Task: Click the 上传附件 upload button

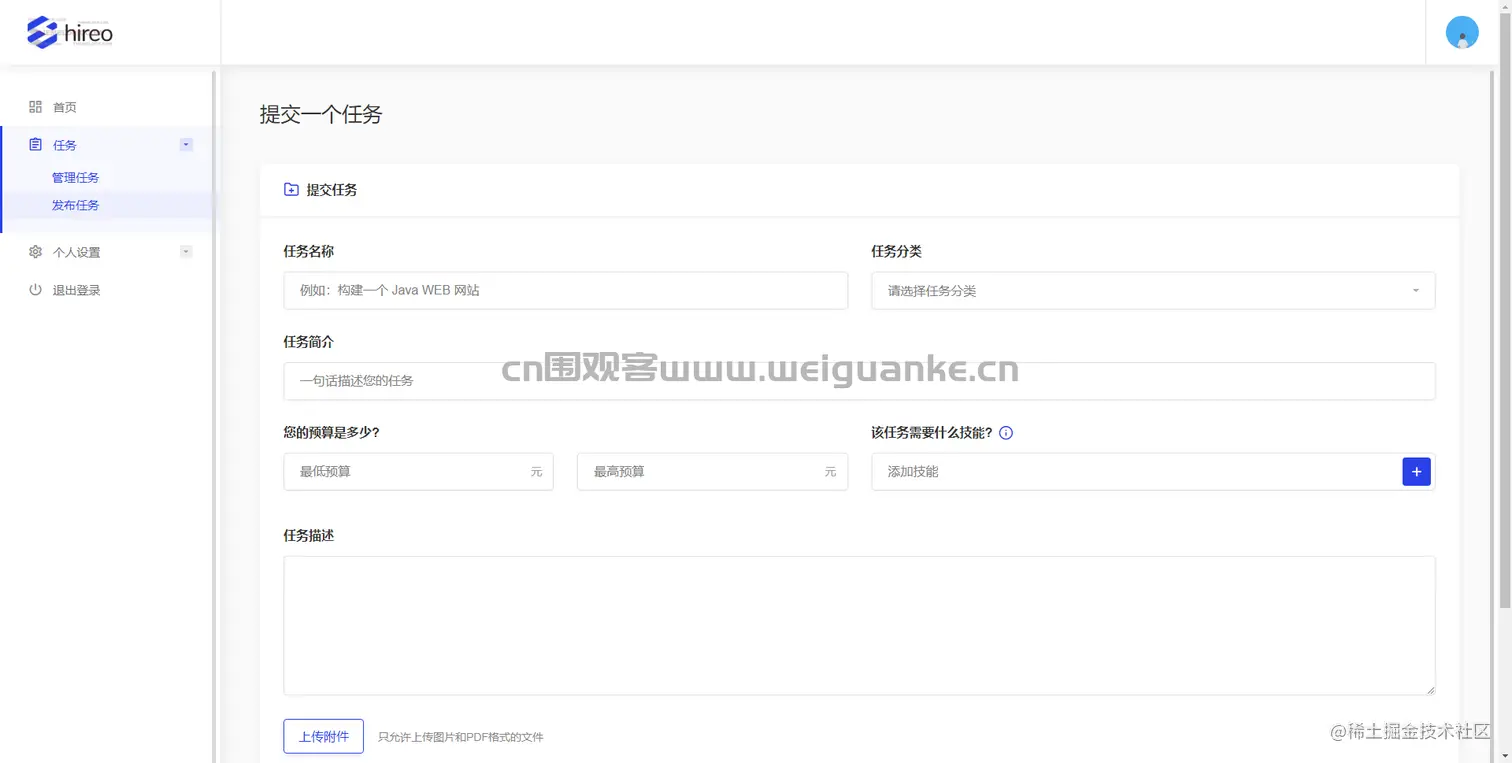Action: click(324, 737)
